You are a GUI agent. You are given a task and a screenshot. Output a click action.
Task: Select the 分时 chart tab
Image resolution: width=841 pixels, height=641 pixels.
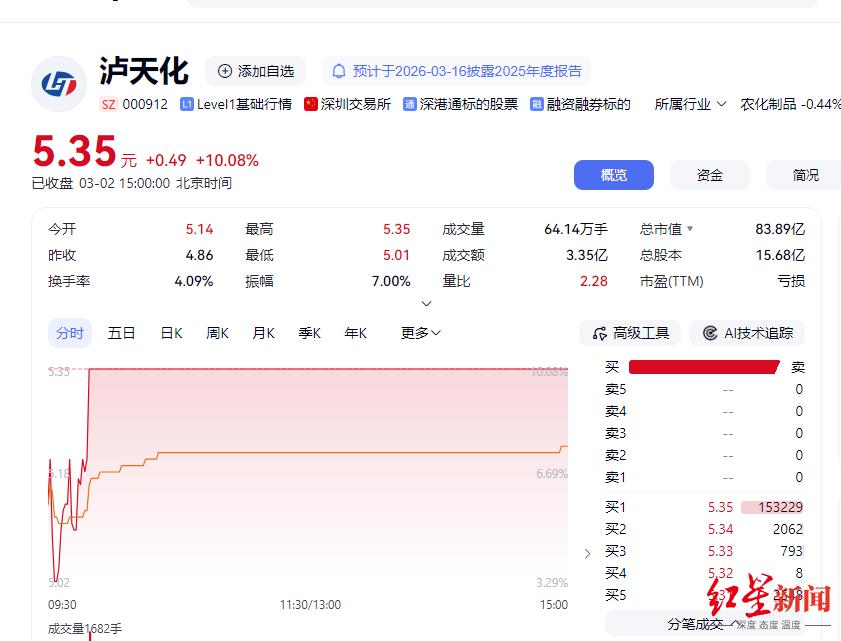click(x=70, y=333)
